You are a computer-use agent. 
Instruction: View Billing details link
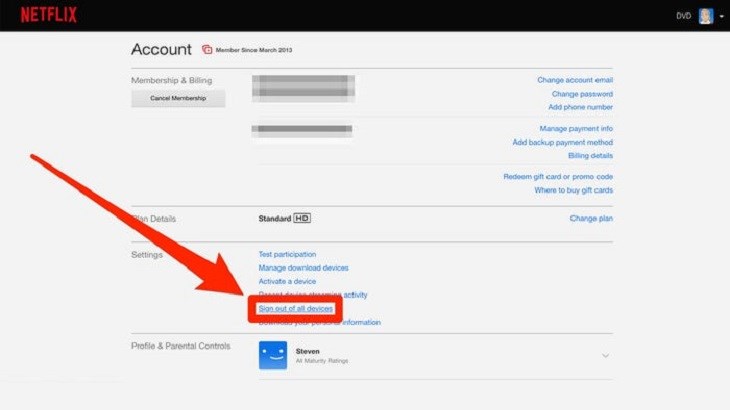tap(590, 156)
